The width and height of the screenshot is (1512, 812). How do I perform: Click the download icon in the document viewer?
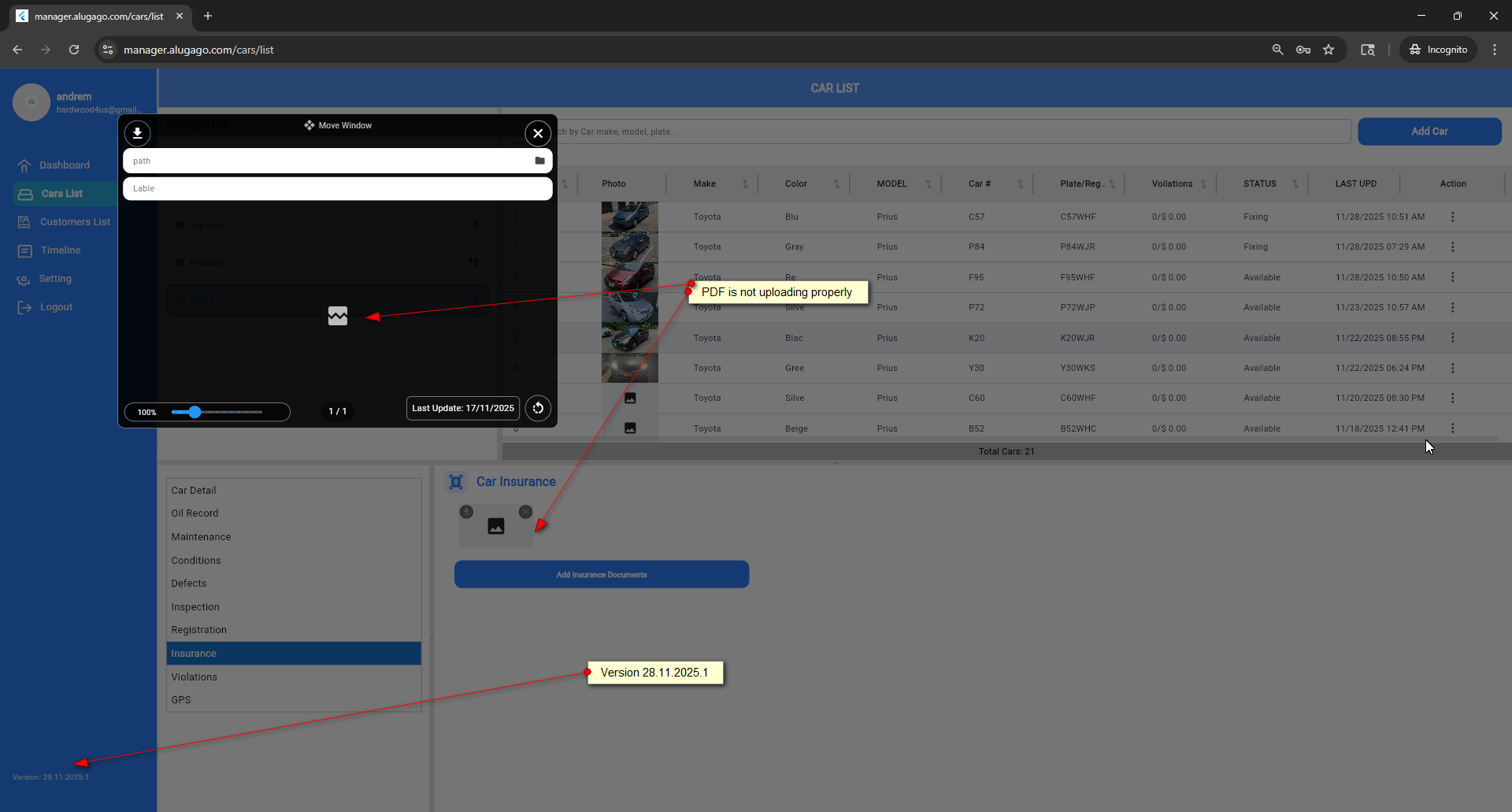pyautogui.click(x=137, y=133)
